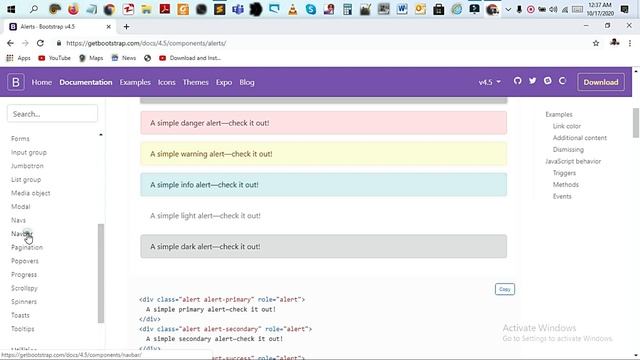Open Microsoft Store from the taskbar

[439, 9]
